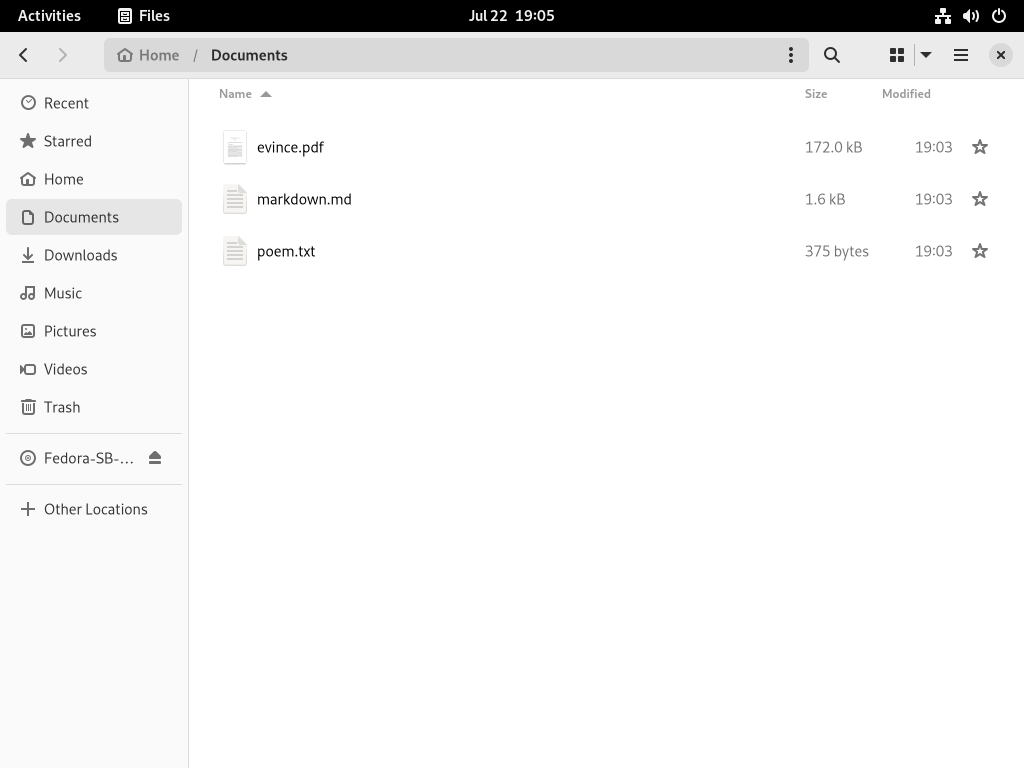The height and width of the screenshot is (768, 1024).
Task: Sort files by the Name column
Action: tap(235, 94)
